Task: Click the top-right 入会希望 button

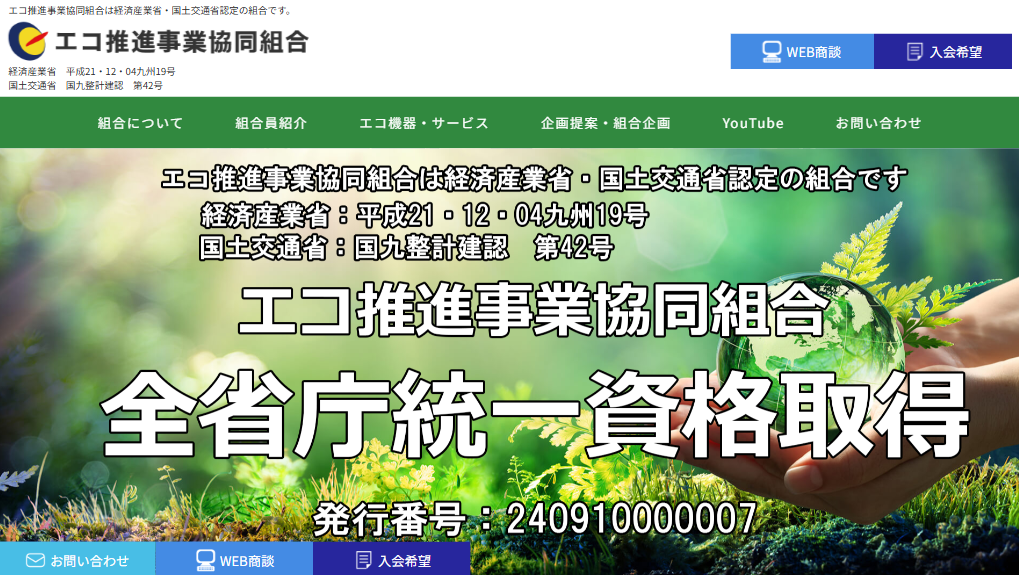Action: pos(942,51)
